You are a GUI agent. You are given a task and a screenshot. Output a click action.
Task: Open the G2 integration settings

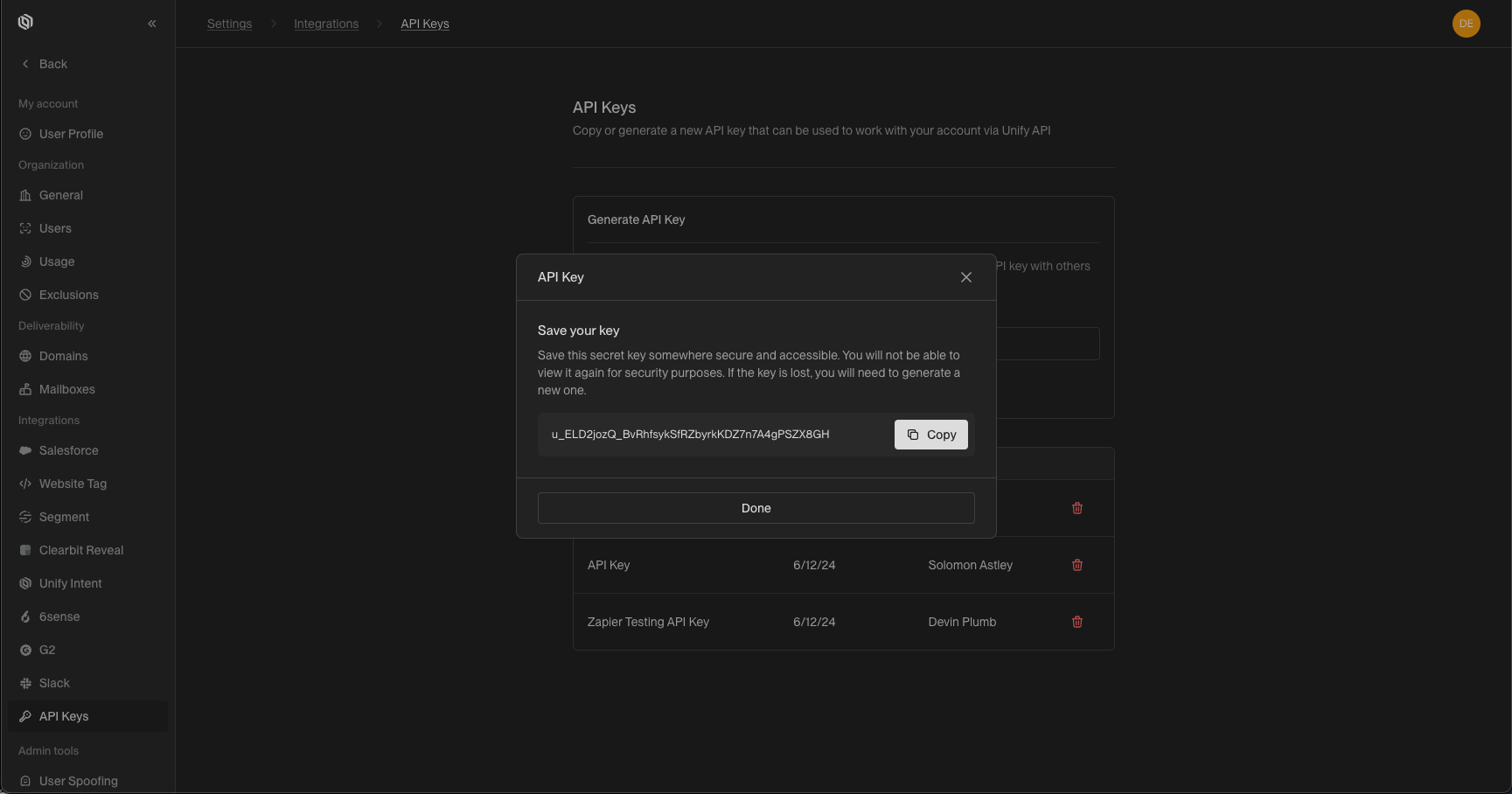pos(46,650)
